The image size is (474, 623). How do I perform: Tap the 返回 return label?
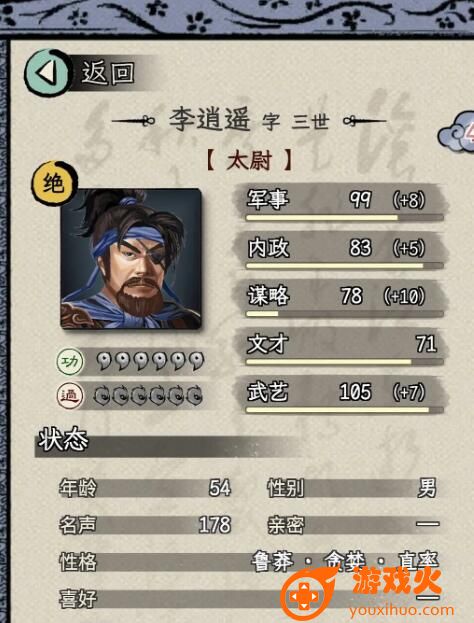coord(108,74)
